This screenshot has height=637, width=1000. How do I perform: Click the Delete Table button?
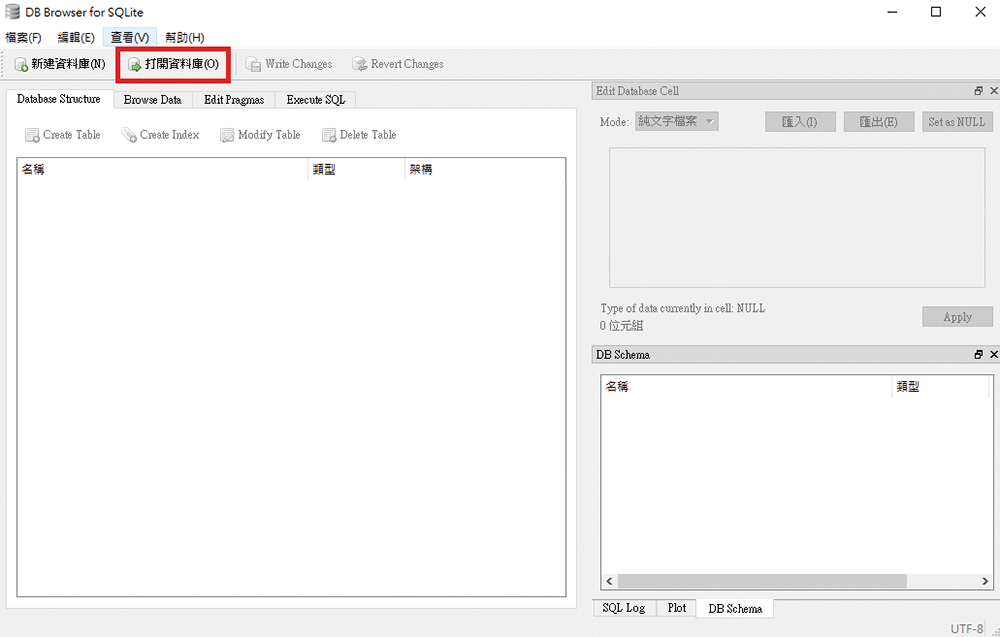(x=360, y=135)
